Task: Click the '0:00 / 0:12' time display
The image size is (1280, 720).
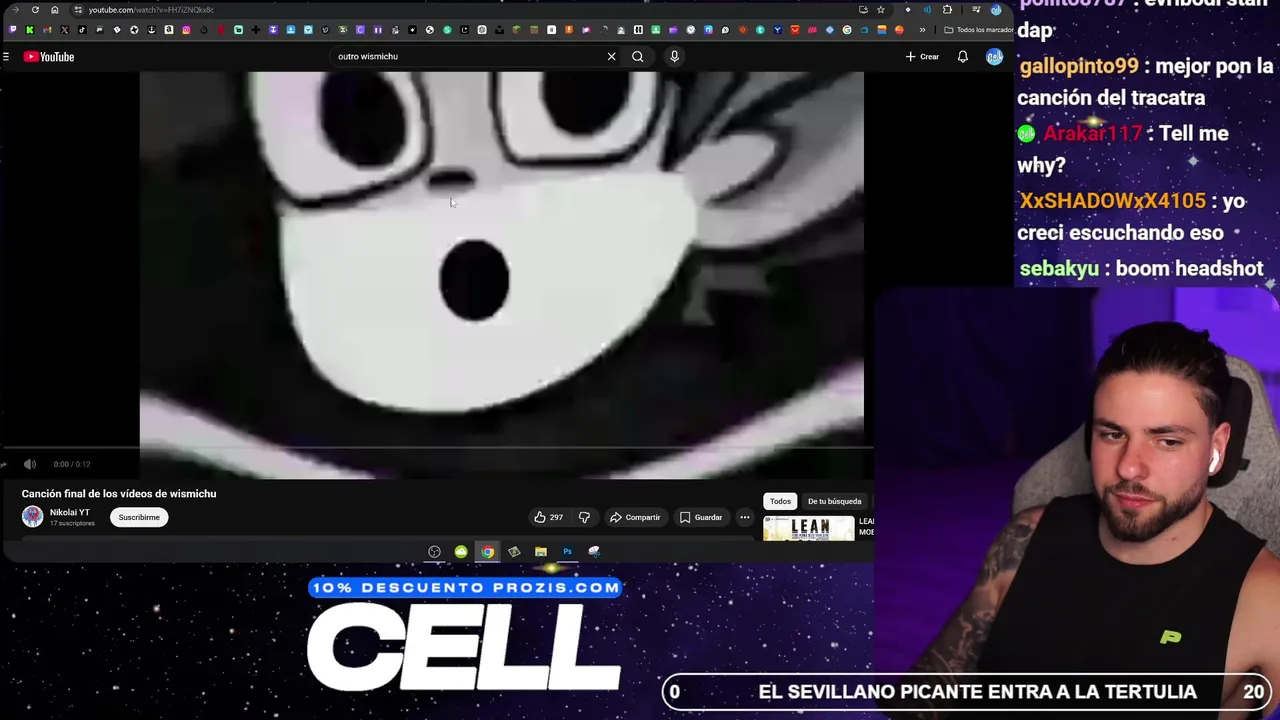Action: pos(71,464)
